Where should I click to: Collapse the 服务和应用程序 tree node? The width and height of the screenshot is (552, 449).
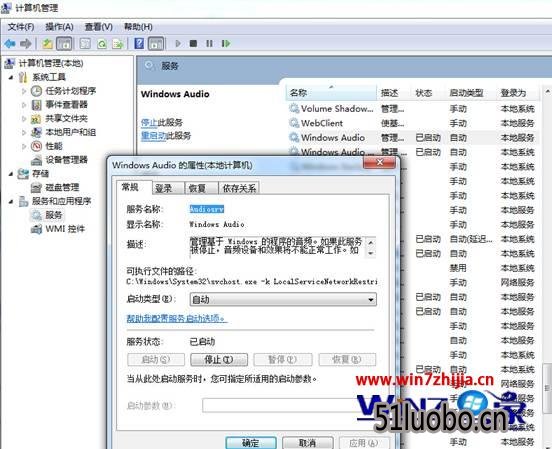coord(11,201)
